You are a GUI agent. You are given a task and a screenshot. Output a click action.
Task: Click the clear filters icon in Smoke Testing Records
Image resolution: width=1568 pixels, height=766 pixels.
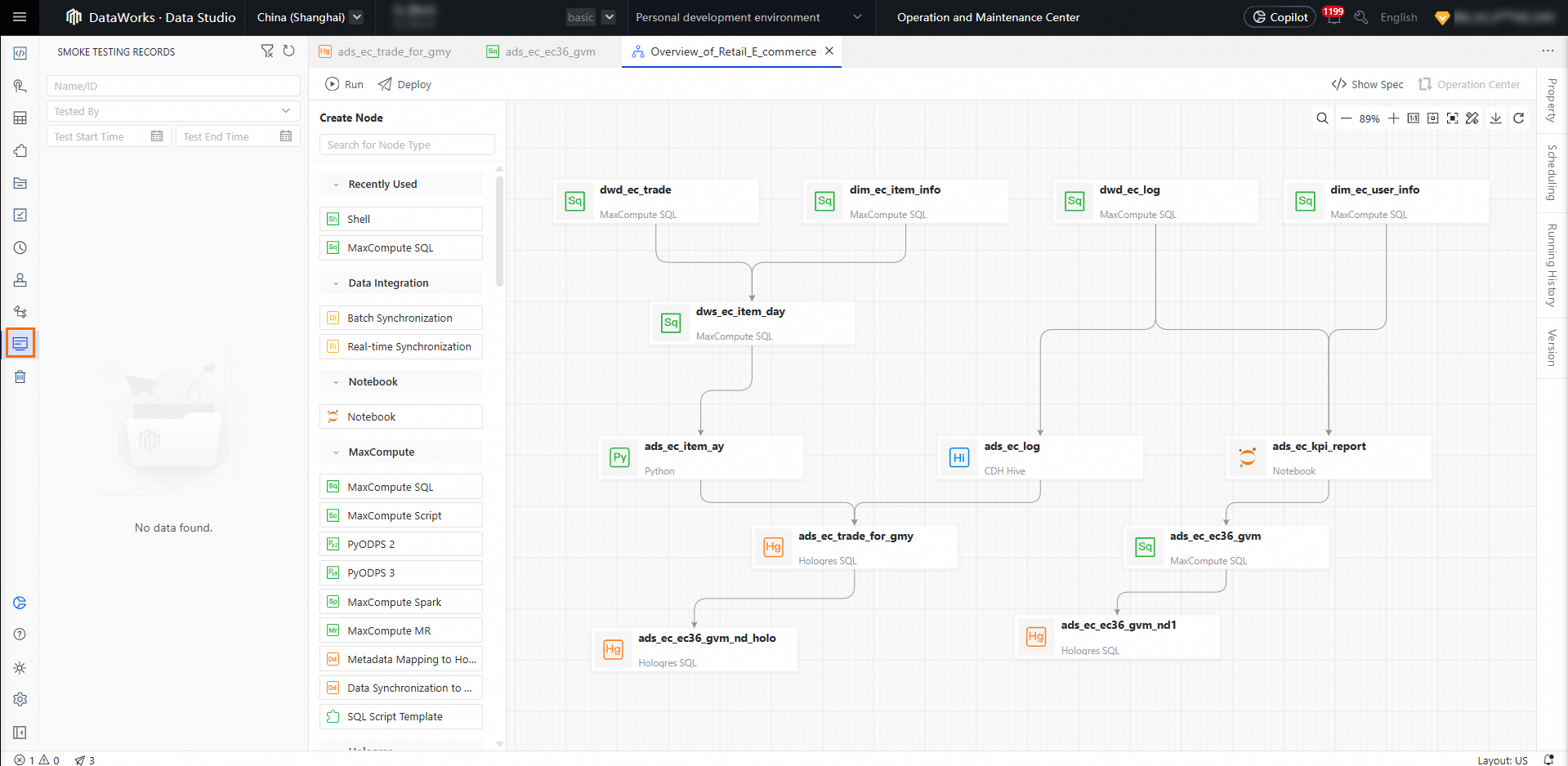[x=267, y=51]
